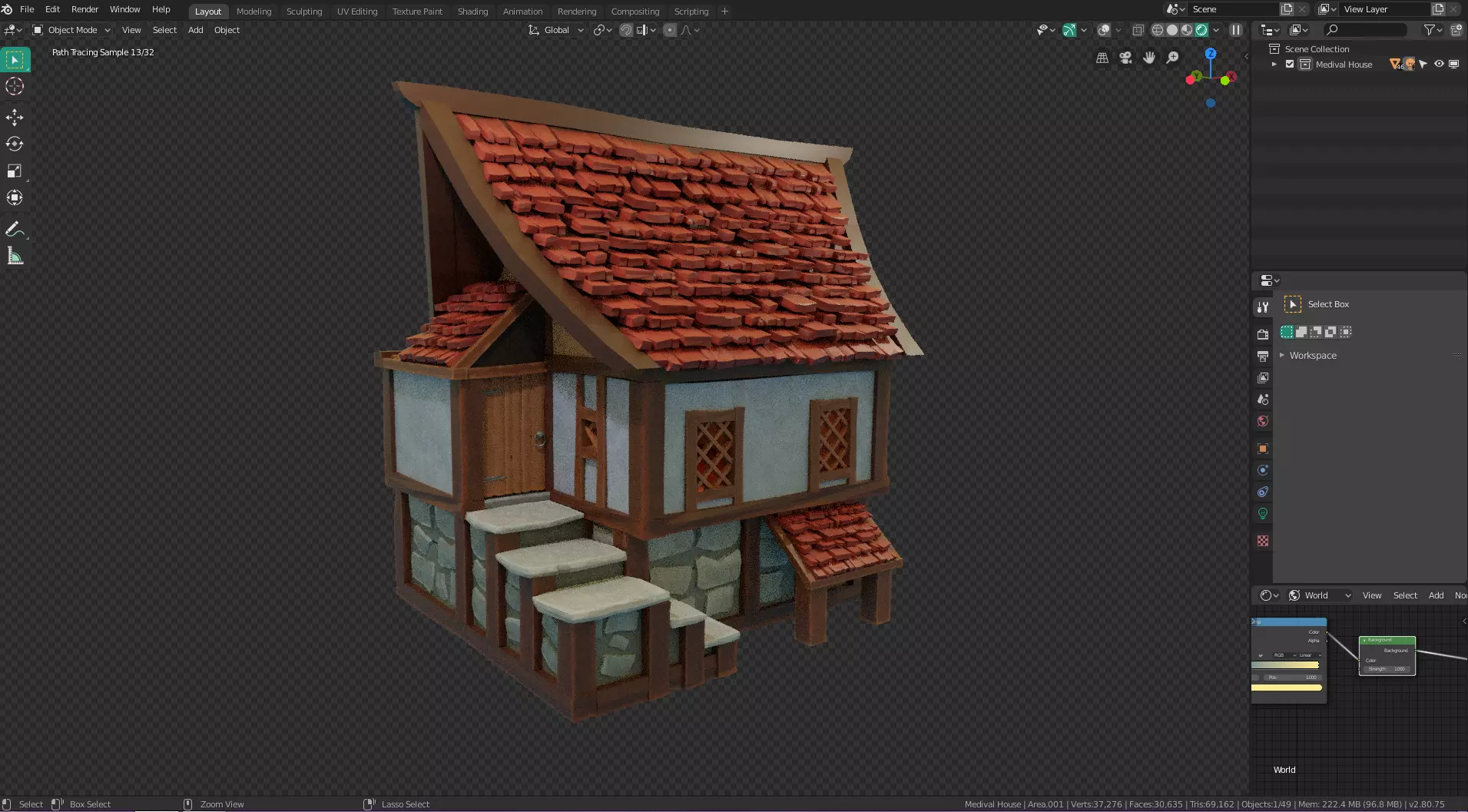
Task: Open the Object Data light properties tab
Action: [x=1263, y=513]
